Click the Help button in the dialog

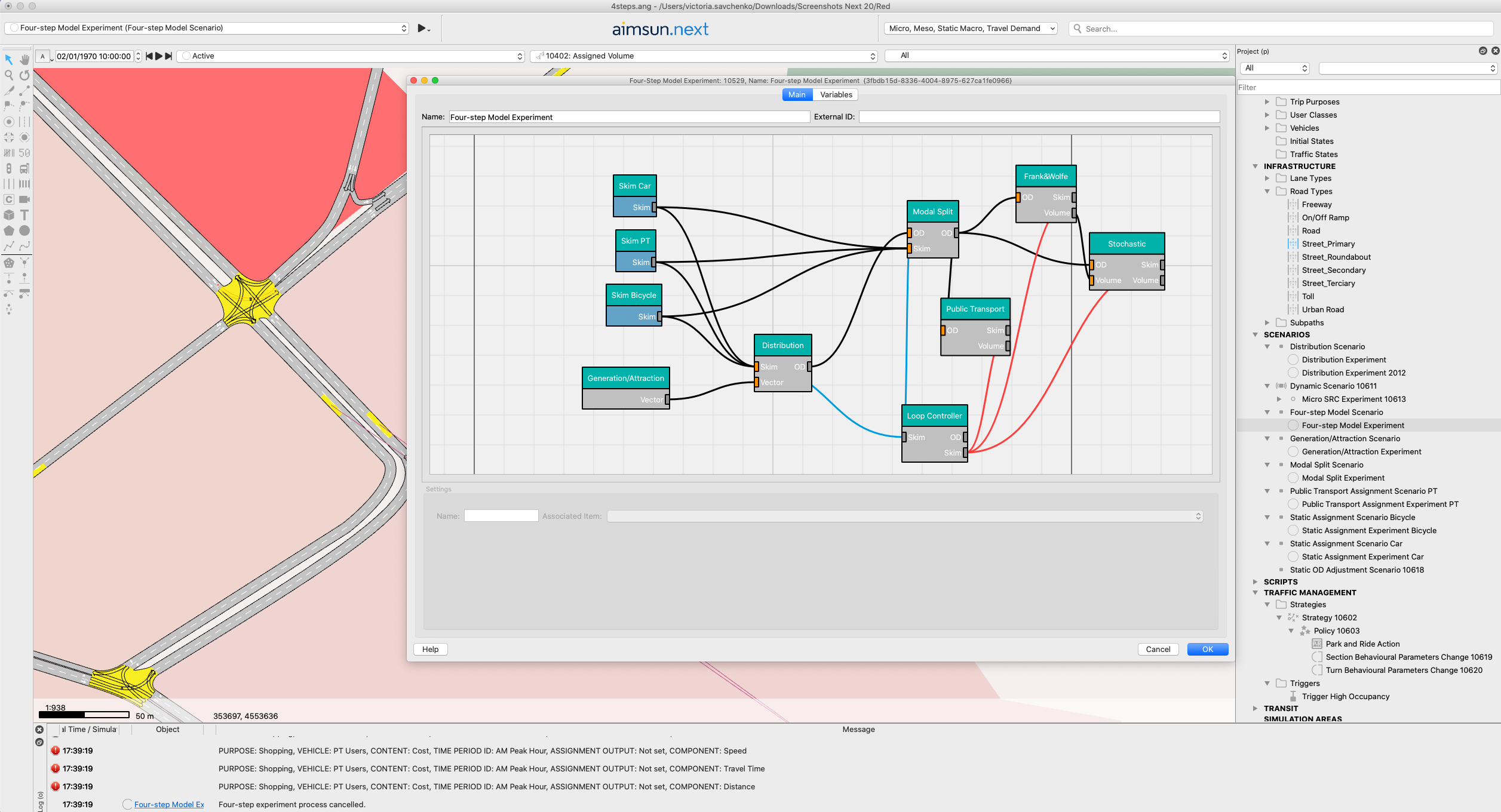coord(430,649)
